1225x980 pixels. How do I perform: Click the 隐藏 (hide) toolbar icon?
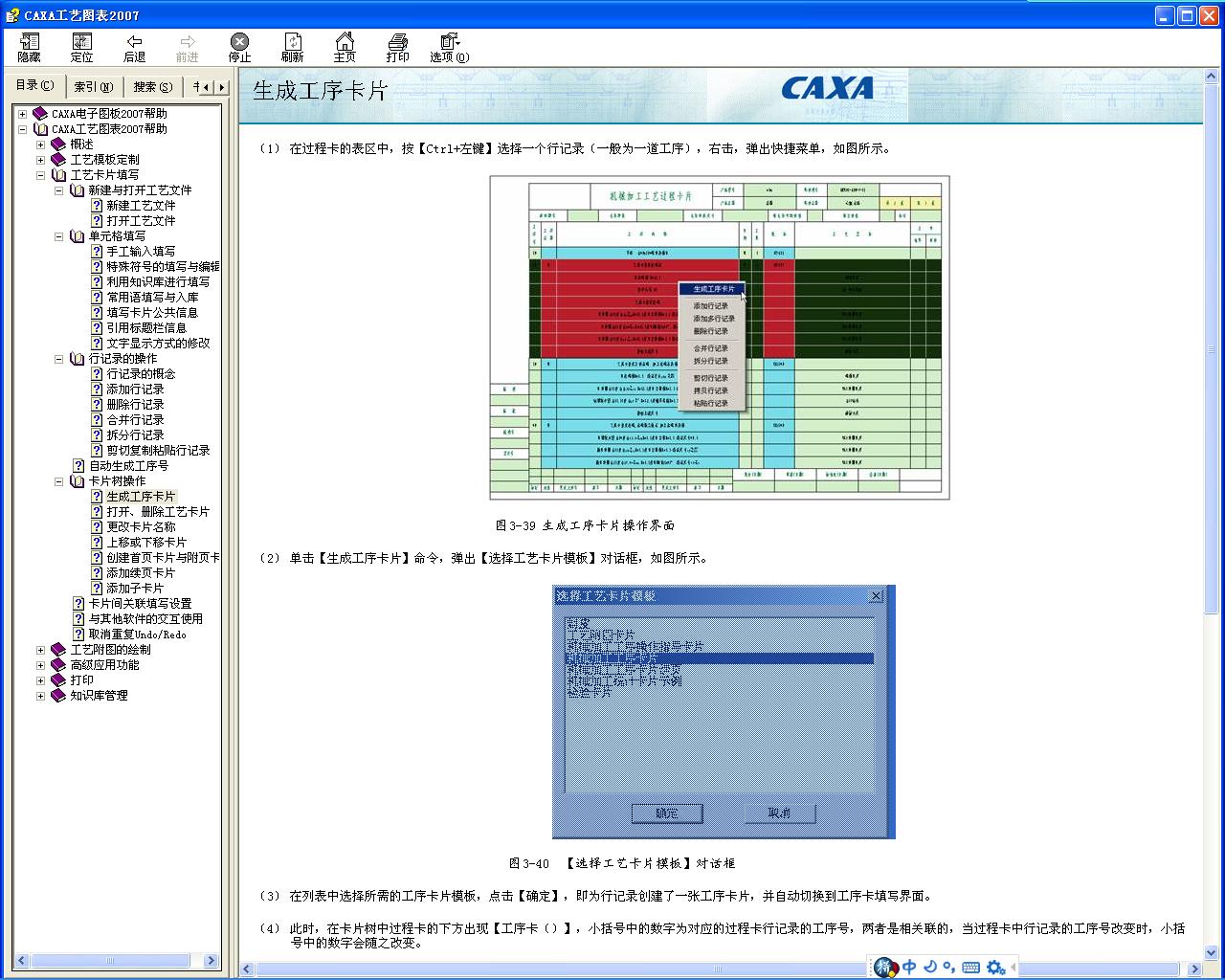[x=30, y=41]
